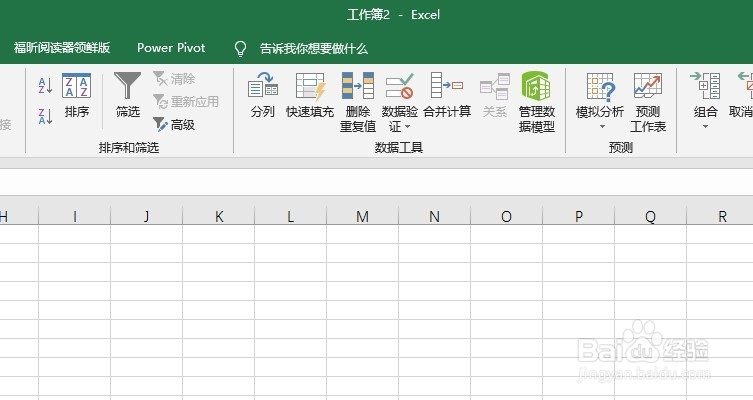
Task: Select column I header
Action: click(74, 216)
